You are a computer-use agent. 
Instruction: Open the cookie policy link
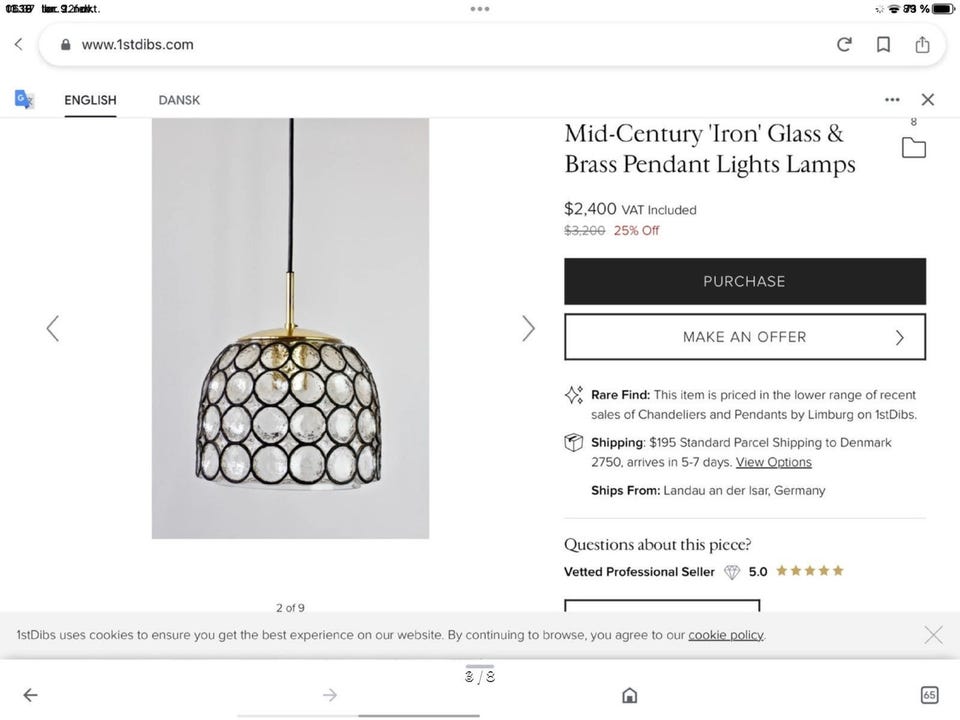(725, 635)
